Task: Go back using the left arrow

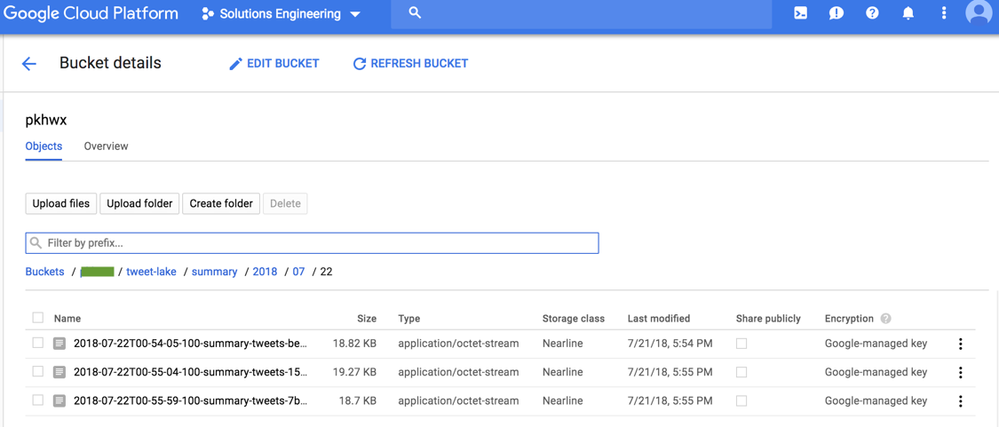Action: pos(29,64)
